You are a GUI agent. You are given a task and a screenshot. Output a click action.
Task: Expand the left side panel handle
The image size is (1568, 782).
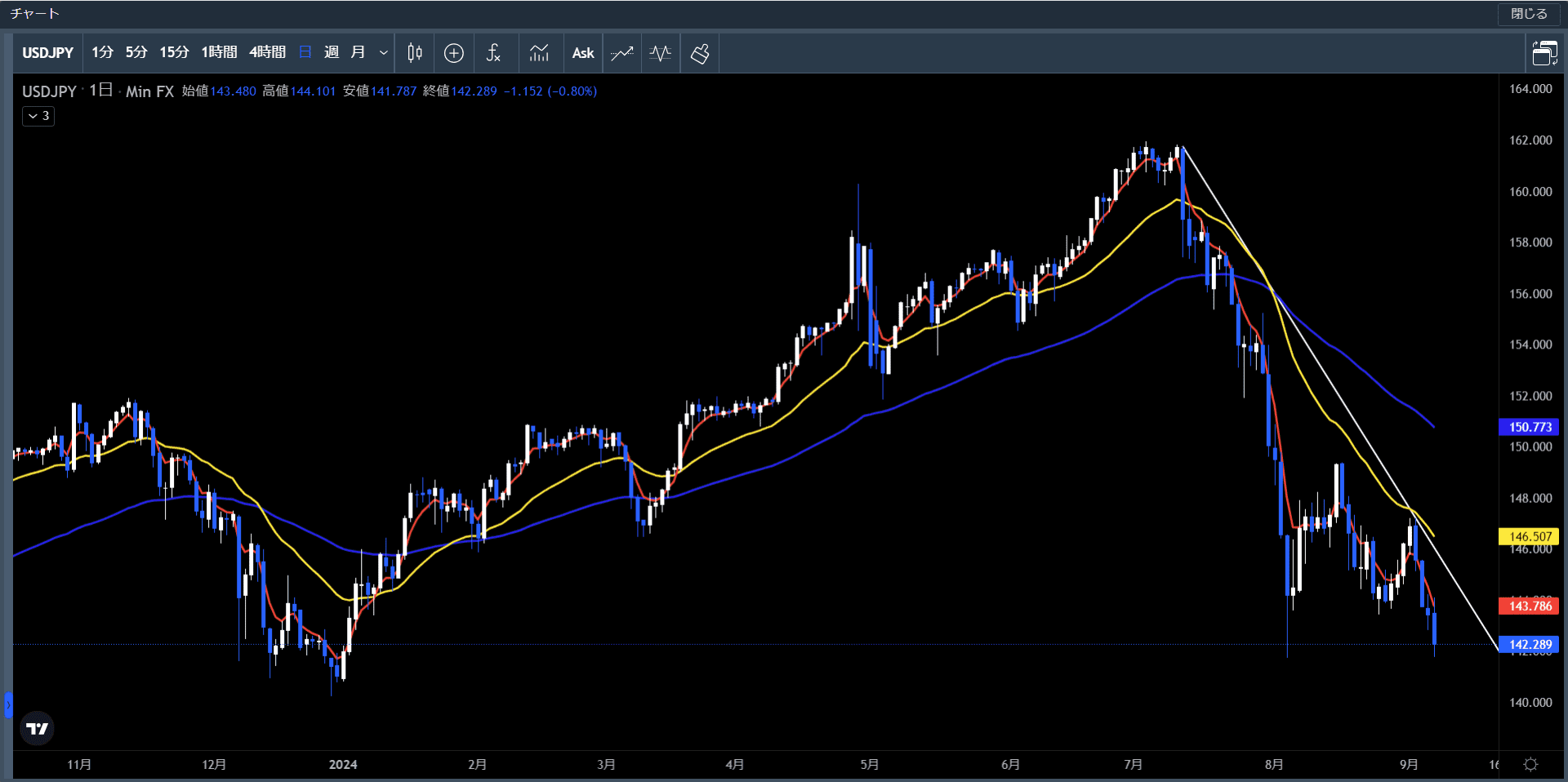8,704
